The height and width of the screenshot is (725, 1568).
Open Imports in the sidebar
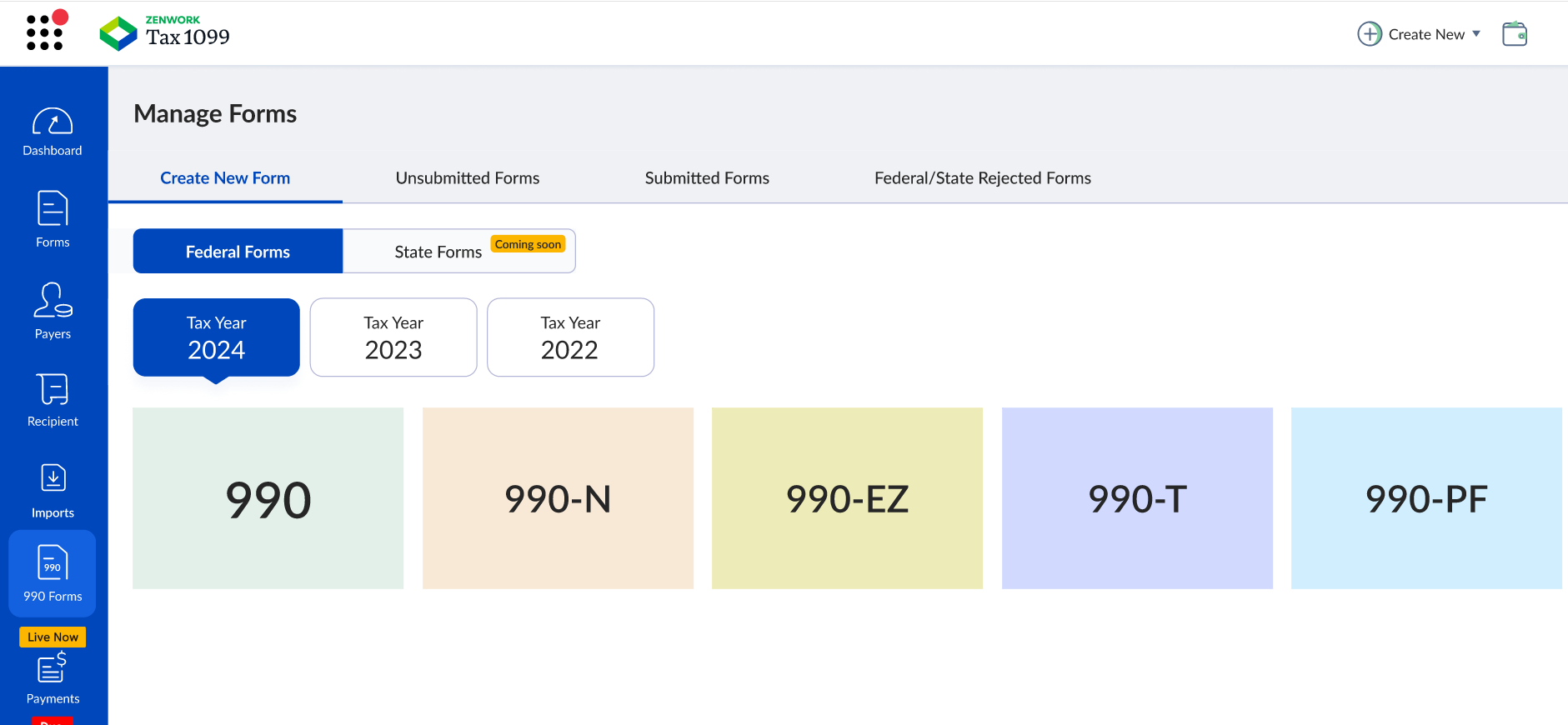[x=53, y=491]
